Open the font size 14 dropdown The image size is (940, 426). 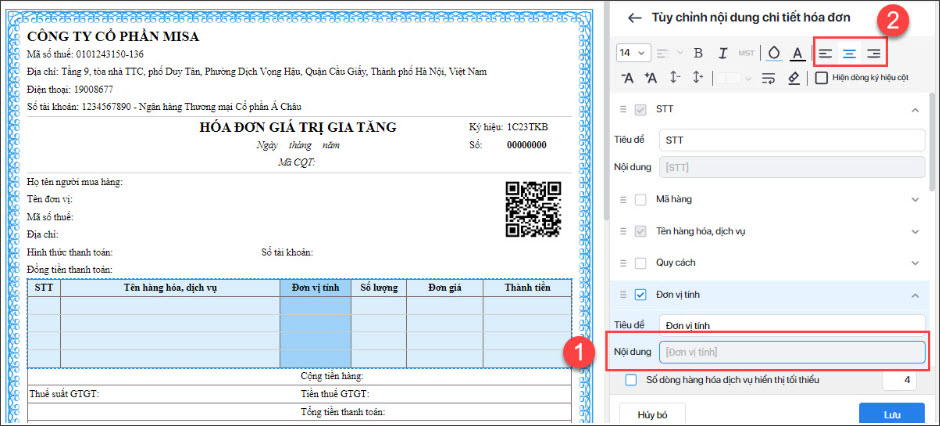[x=634, y=53]
